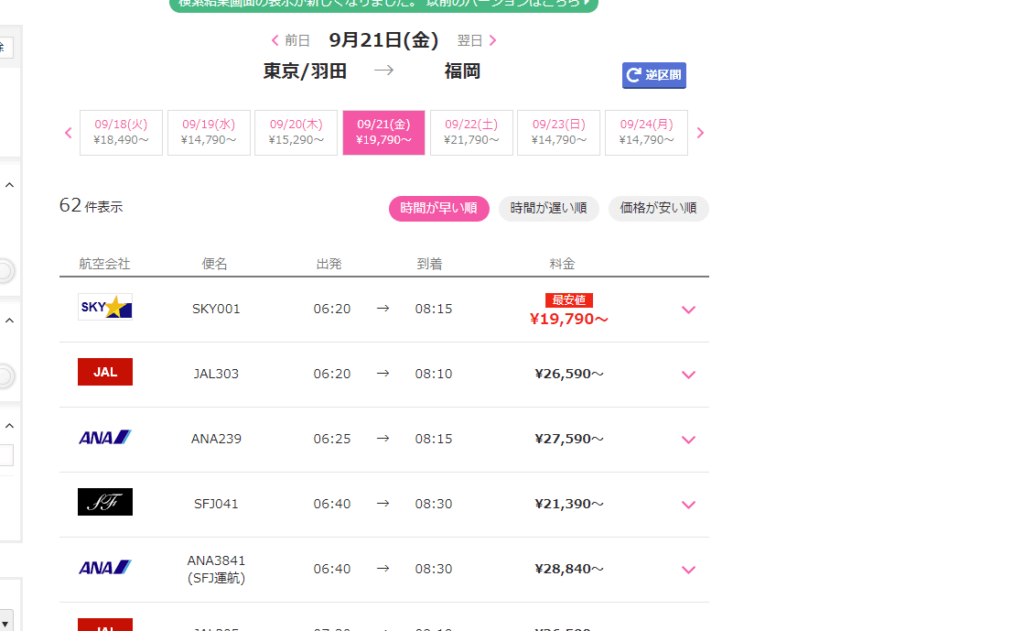The width and height of the screenshot is (1024, 631).
Task: Click the Skymark logo in SKY001 row
Action: click(105, 307)
